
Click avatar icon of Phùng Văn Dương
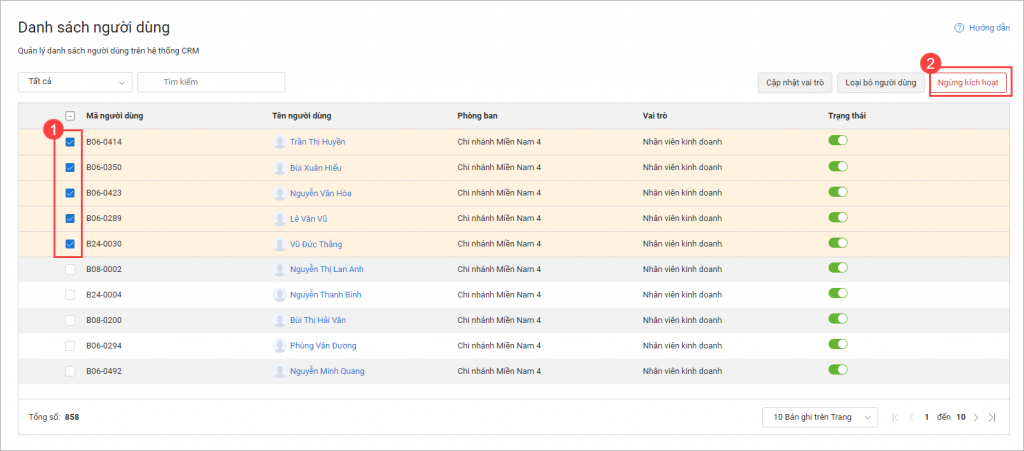point(280,346)
